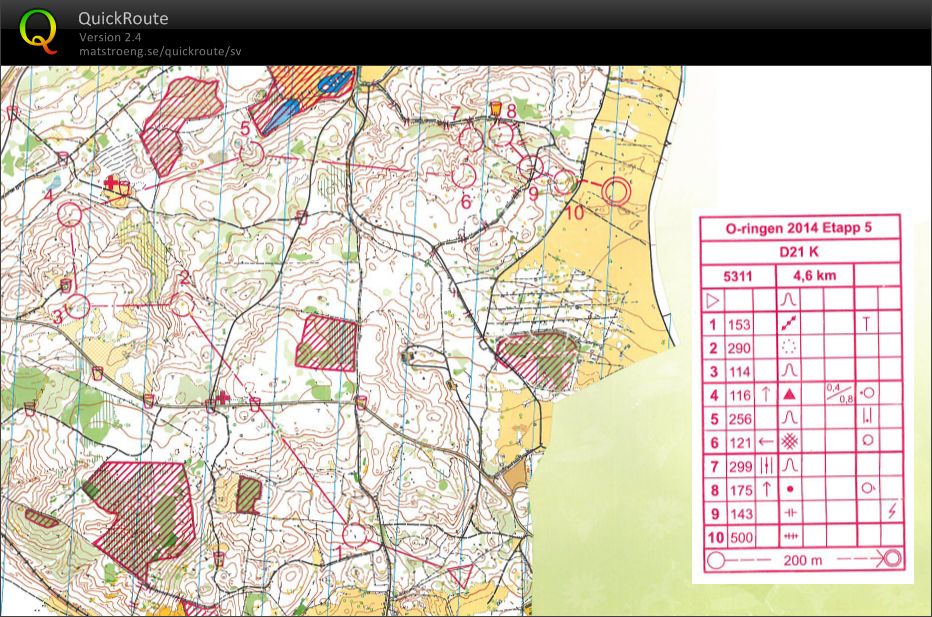Click the up arrow symbol in row 8
The height and width of the screenshot is (617, 932).
pyautogui.click(x=767, y=489)
